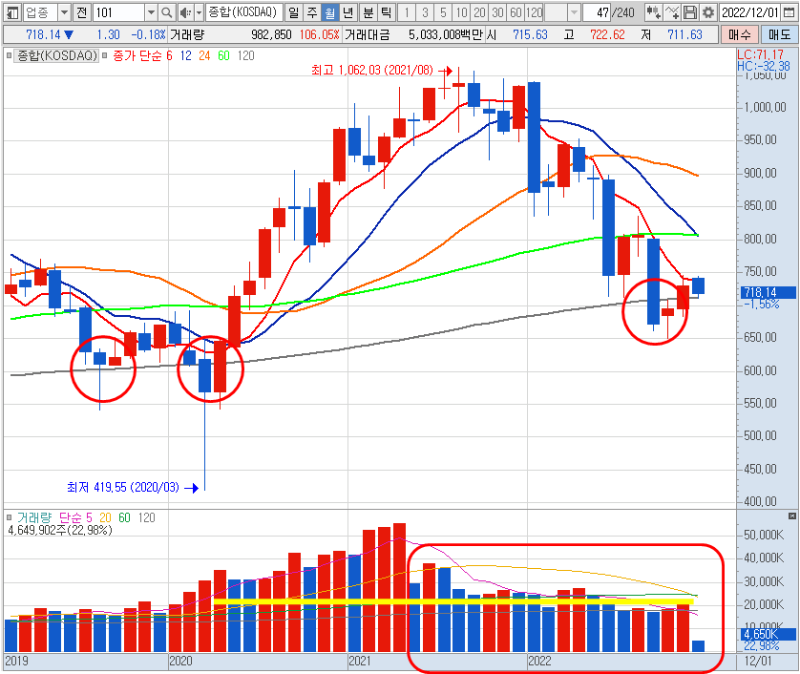Image resolution: width=800 pixels, height=674 pixels.
Task: Switch chart to yearly 년 period
Action: click(x=348, y=12)
